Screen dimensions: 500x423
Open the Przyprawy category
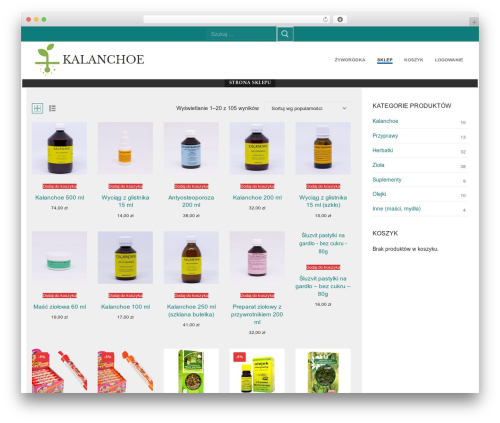point(385,136)
